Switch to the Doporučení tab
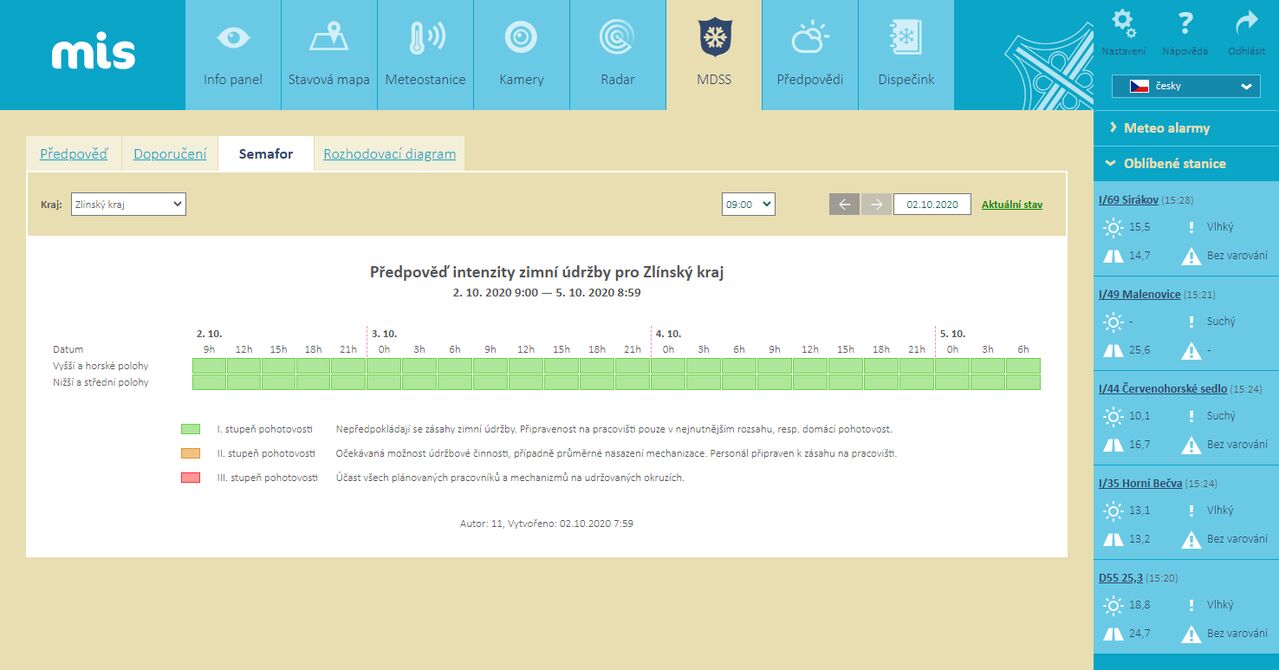The image size is (1279, 670). tap(170, 154)
